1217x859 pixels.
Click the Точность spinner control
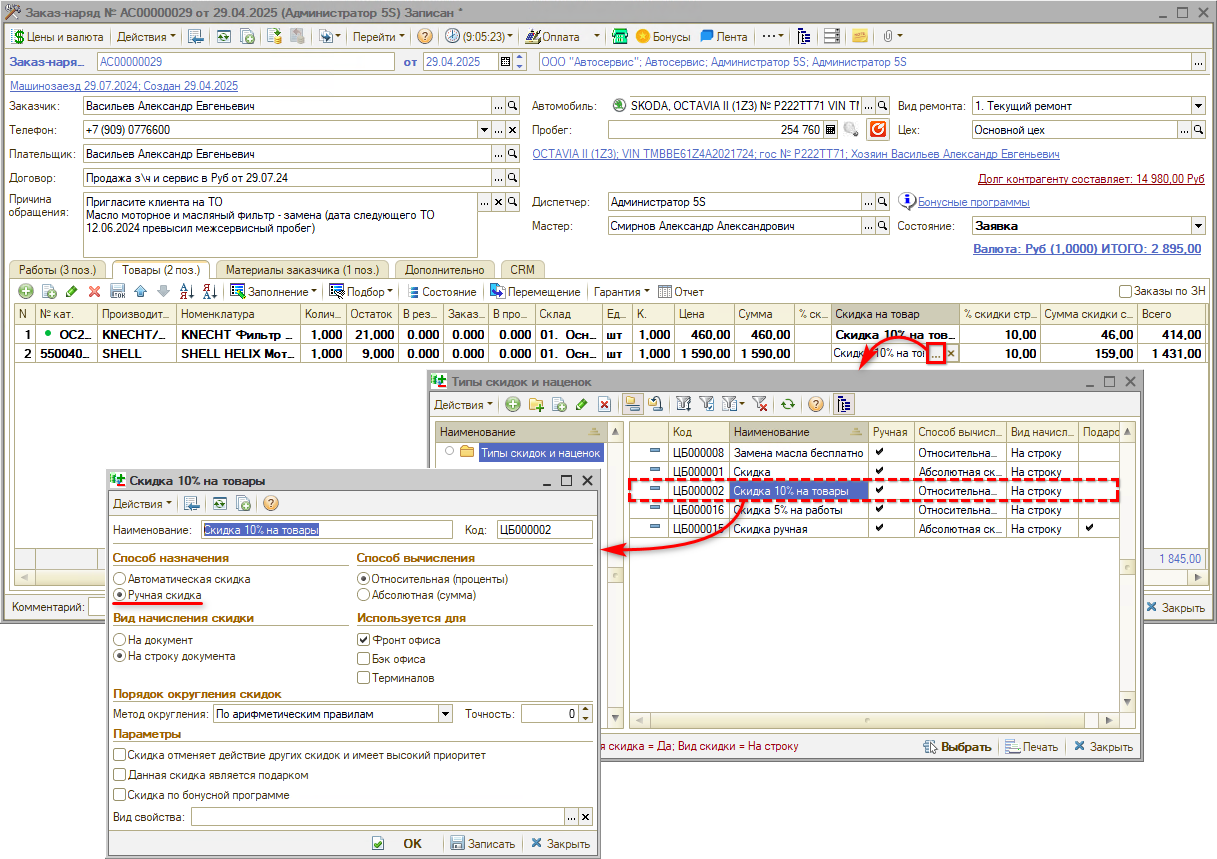click(x=586, y=714)
